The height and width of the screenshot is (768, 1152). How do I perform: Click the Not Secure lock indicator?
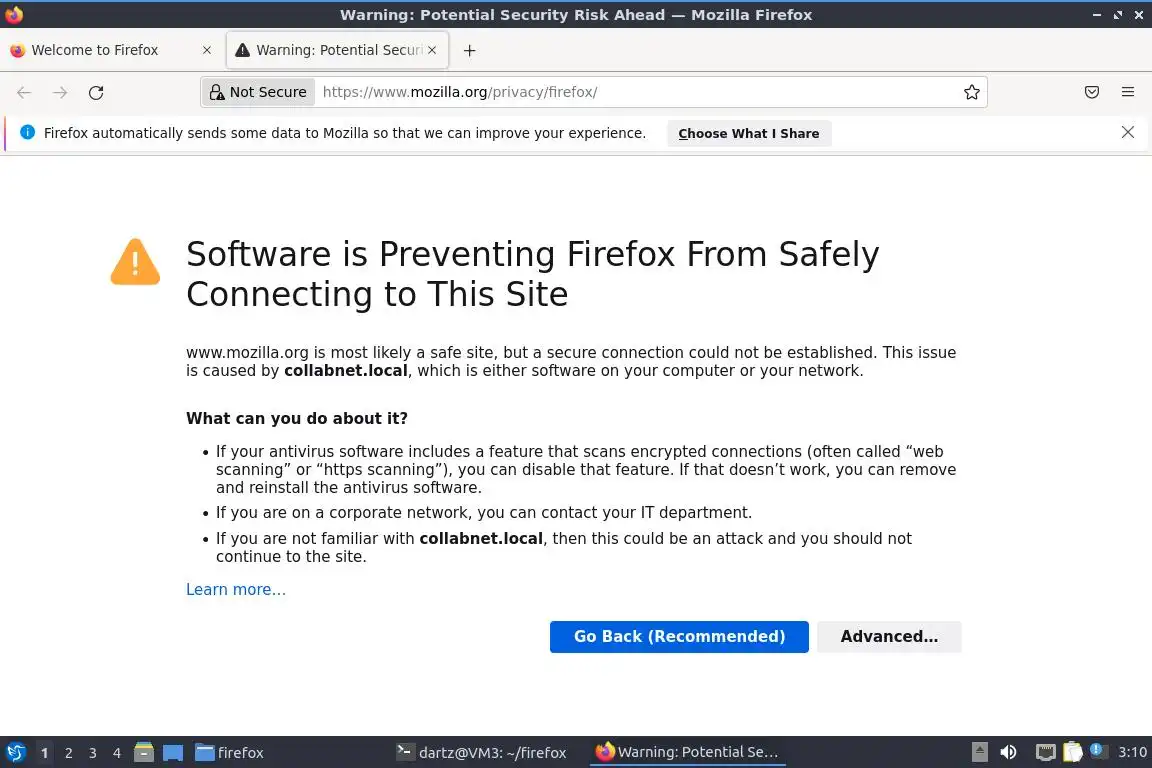click(x=258, y=92)
